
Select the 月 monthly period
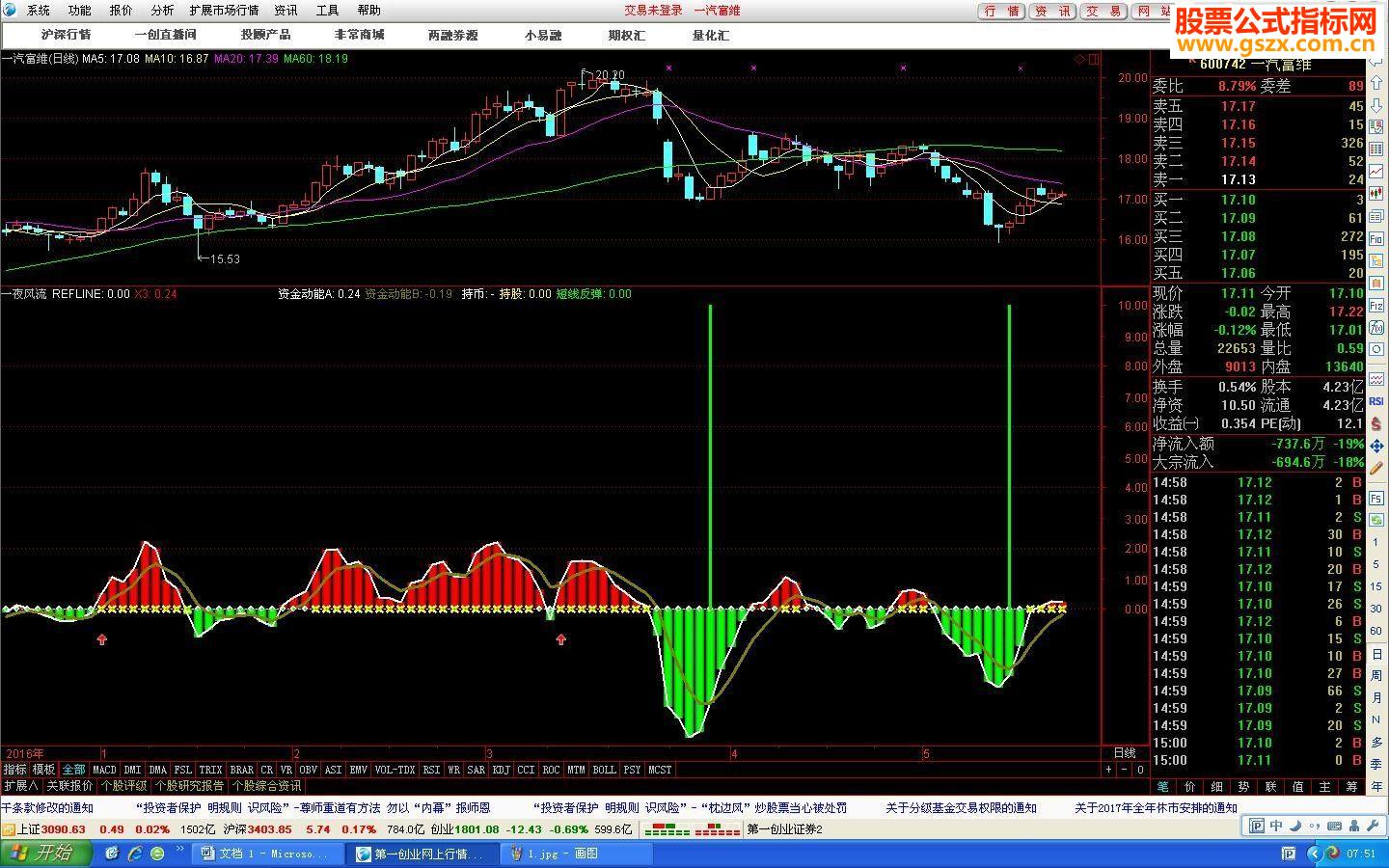coord(1376,698)
